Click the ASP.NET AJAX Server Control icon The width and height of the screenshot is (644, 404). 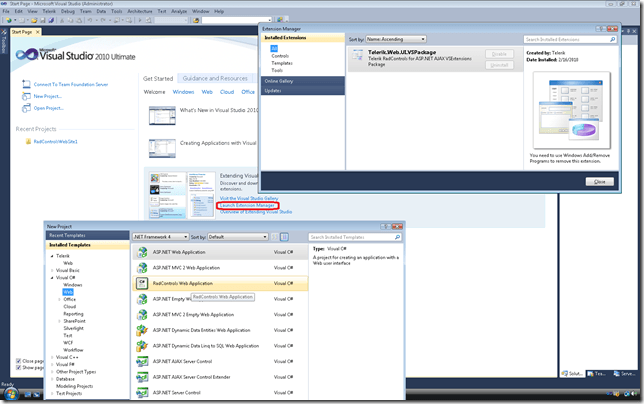click(142, 361)
